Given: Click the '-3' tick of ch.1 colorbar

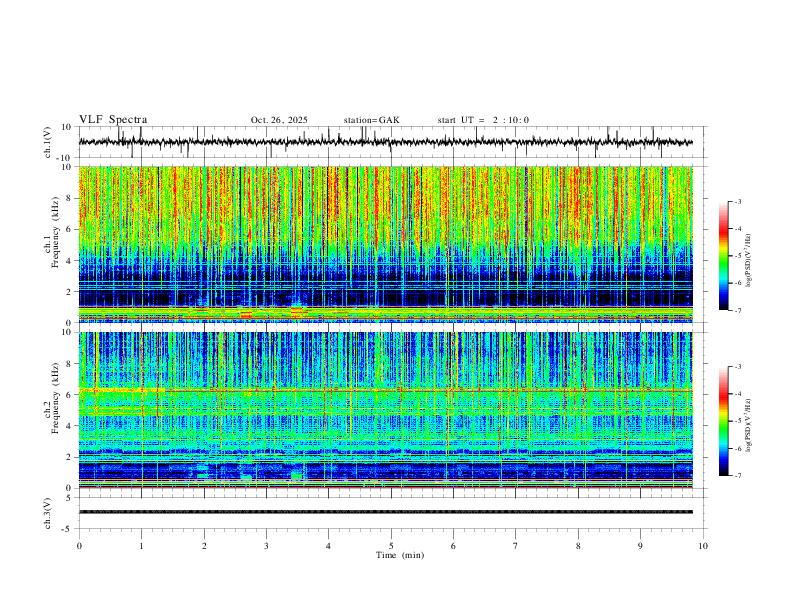Looking at the screenshot, I should click(737, 201).
